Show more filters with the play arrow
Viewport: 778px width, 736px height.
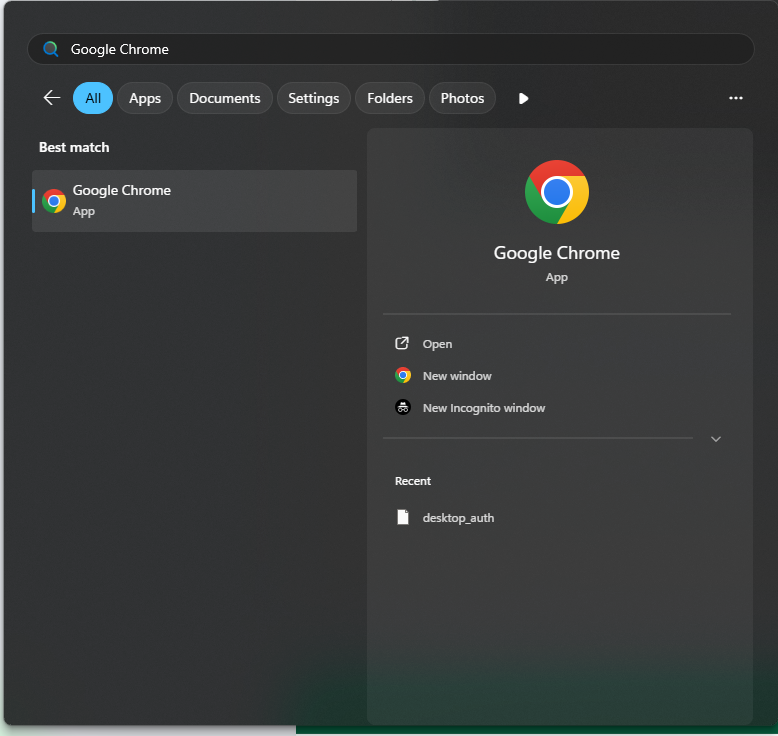coord(523,98)
